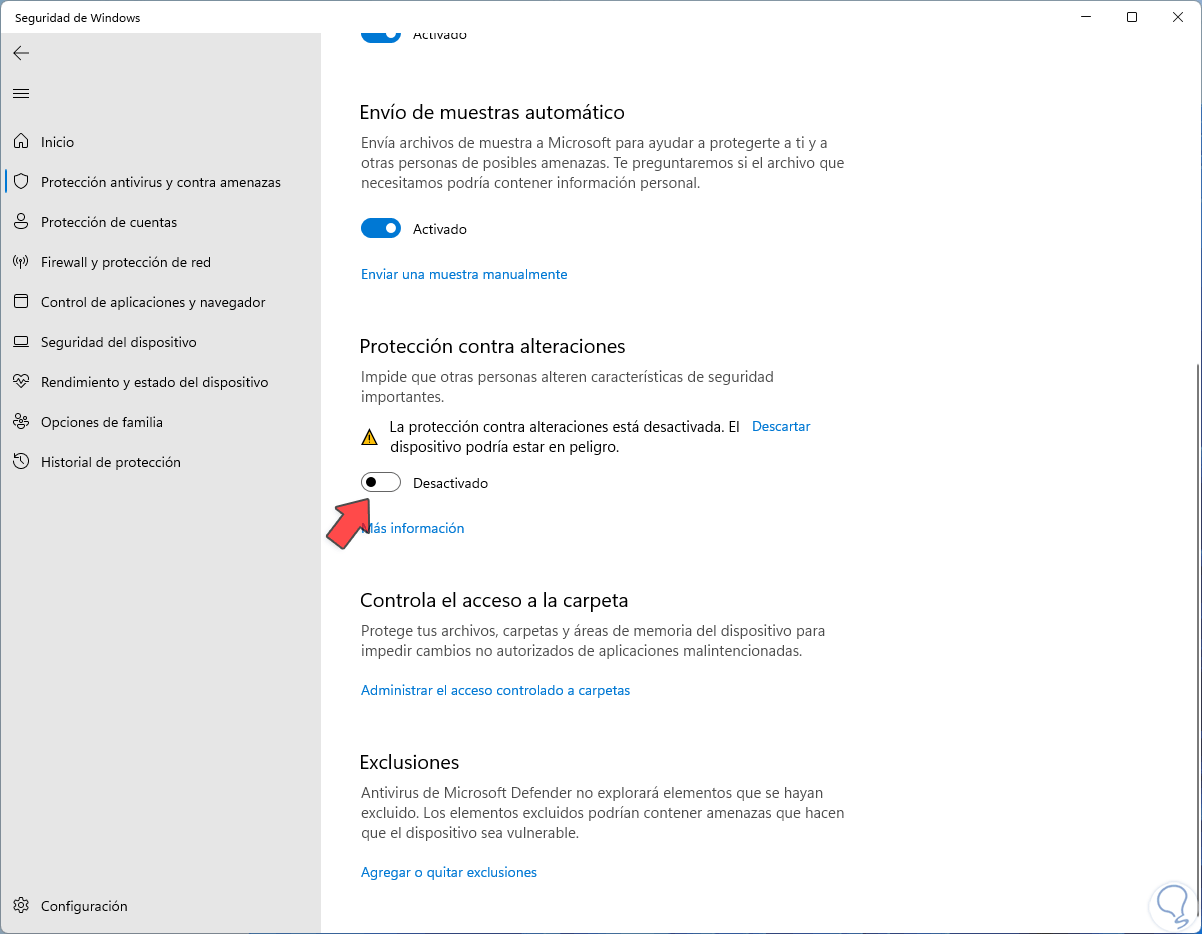Open Configuración gear icon at bottom
The width and height of the screenshot is (1202, 934).
tap(21, 906)
